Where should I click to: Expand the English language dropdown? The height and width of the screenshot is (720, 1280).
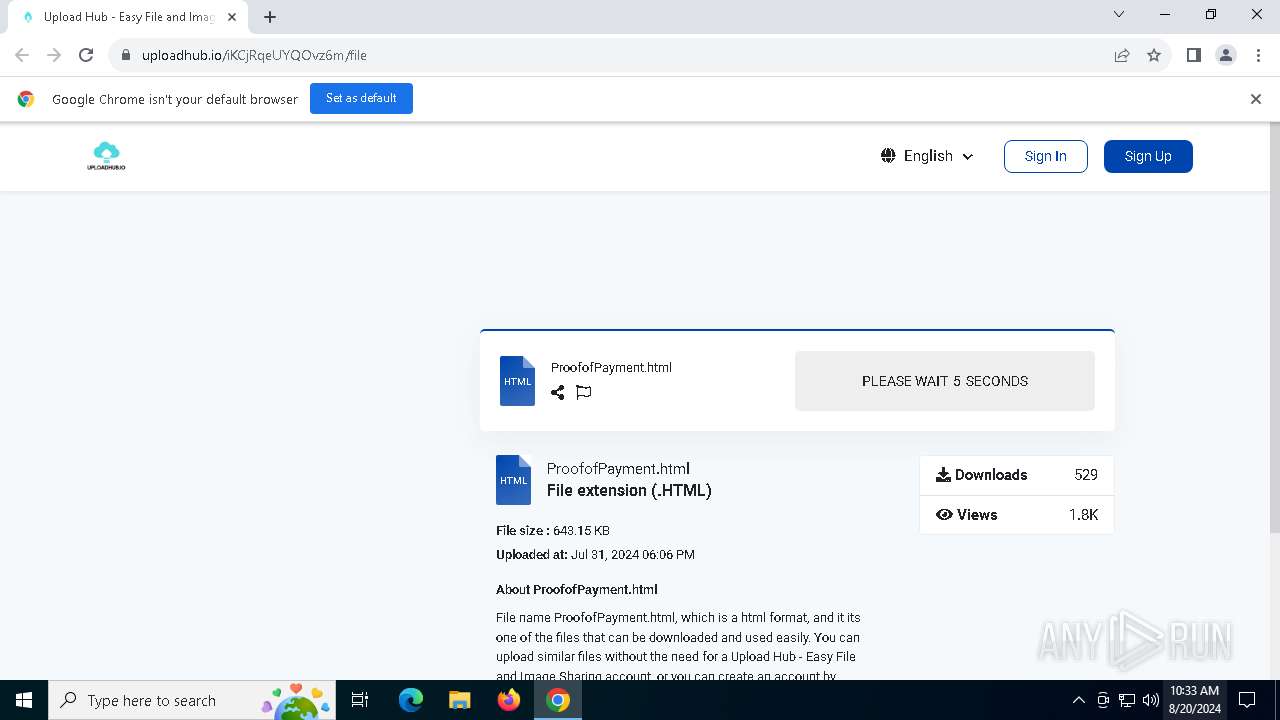927,156
